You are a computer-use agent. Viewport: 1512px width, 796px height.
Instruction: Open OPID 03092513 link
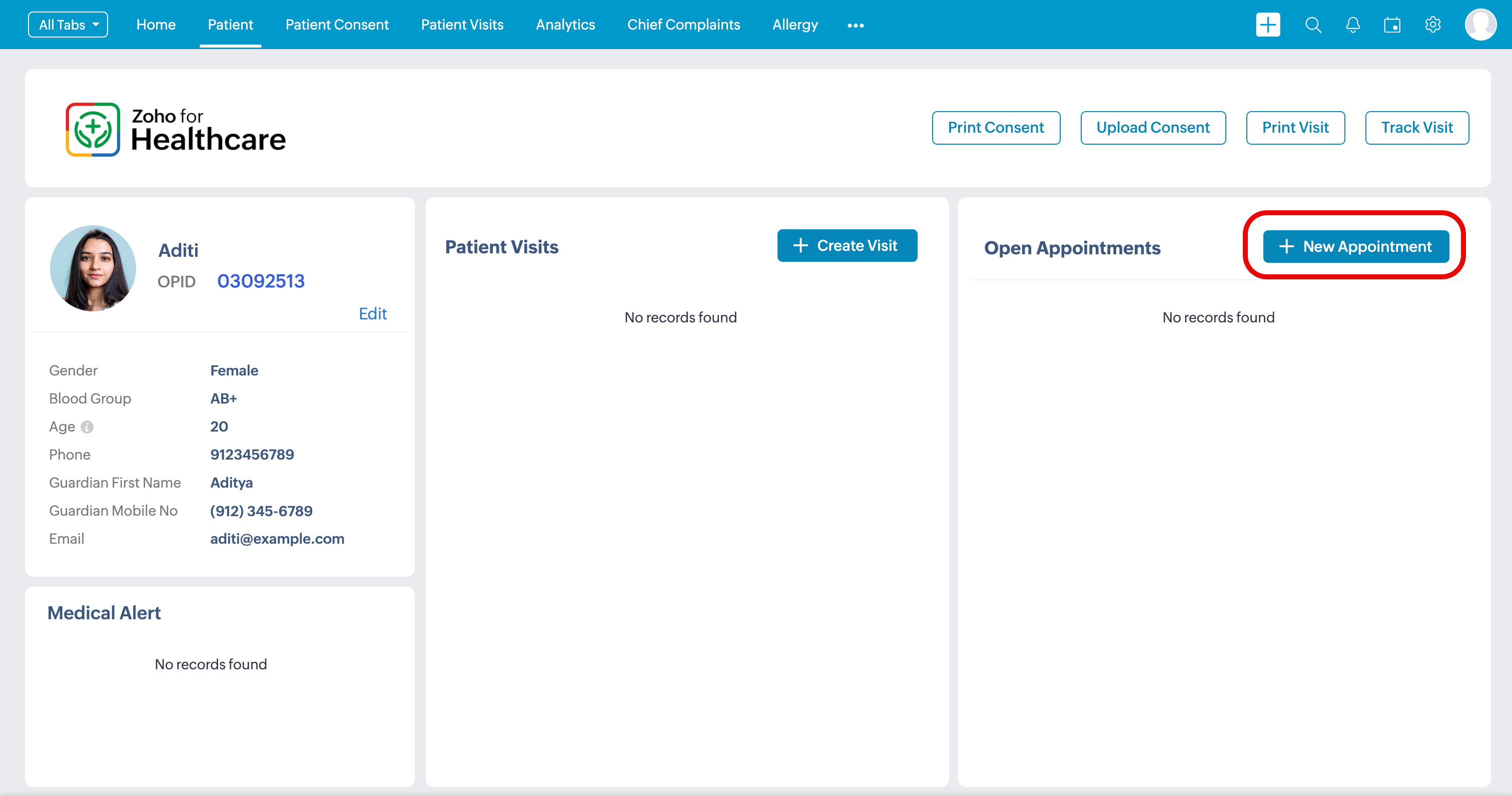click(261, 281)
